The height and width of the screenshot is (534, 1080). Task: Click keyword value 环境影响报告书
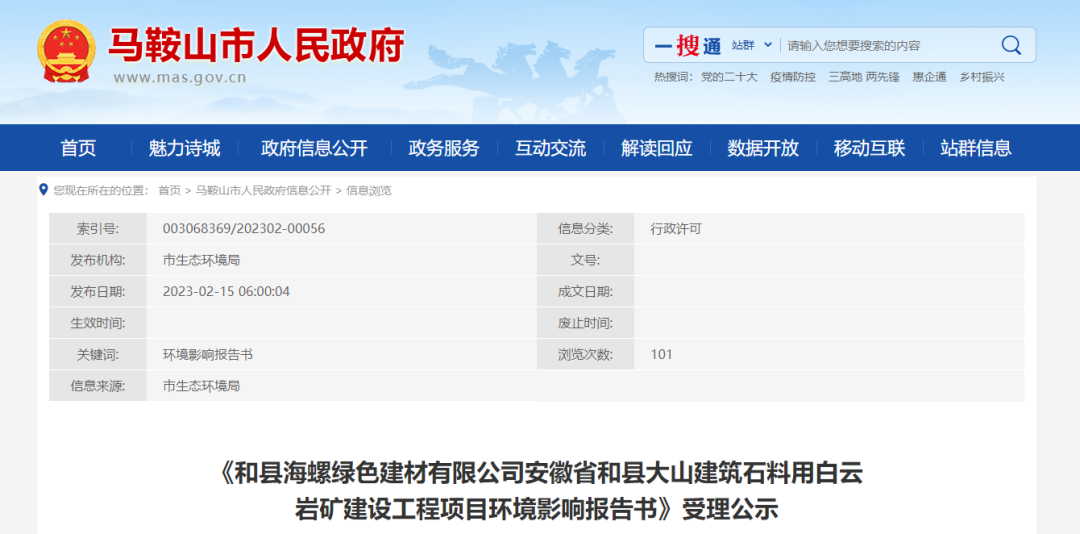tap(207, 355)
